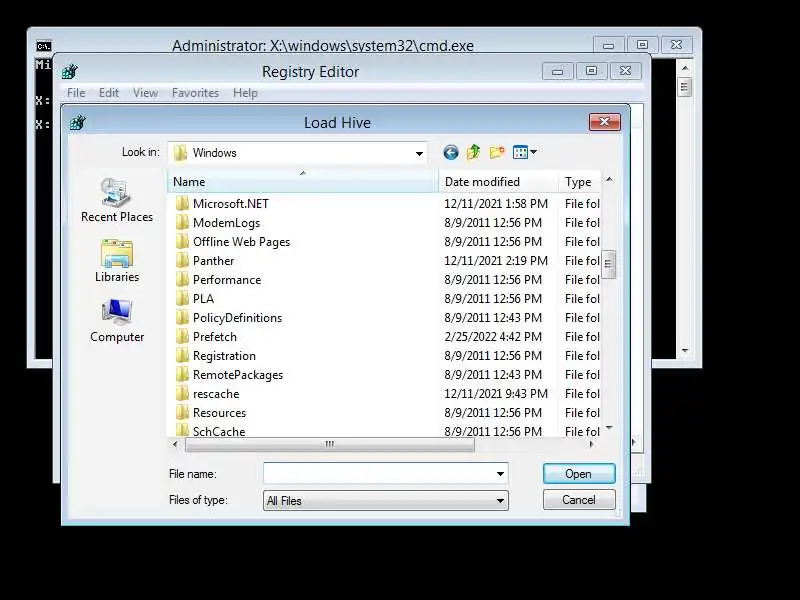Select the Registration folder icon

click(x=182, y=356)
